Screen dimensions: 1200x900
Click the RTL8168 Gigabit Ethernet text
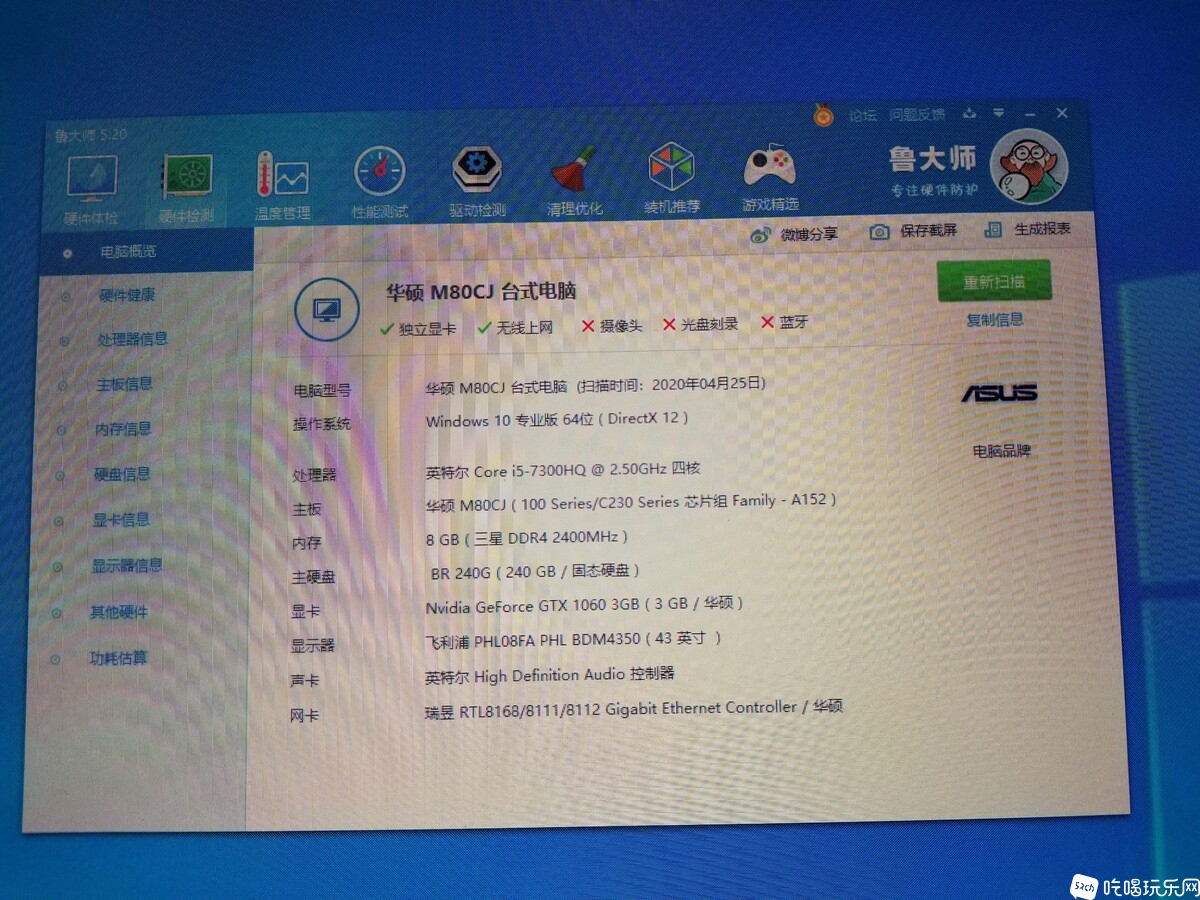click(x=634, y=710)
